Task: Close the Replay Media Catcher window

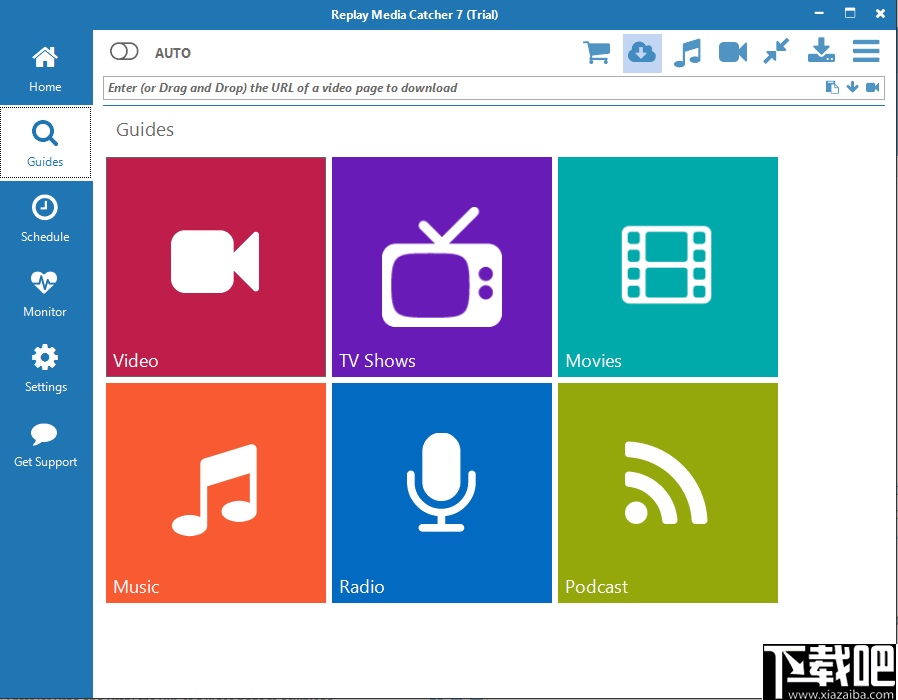Action: [x=881, y=14]
